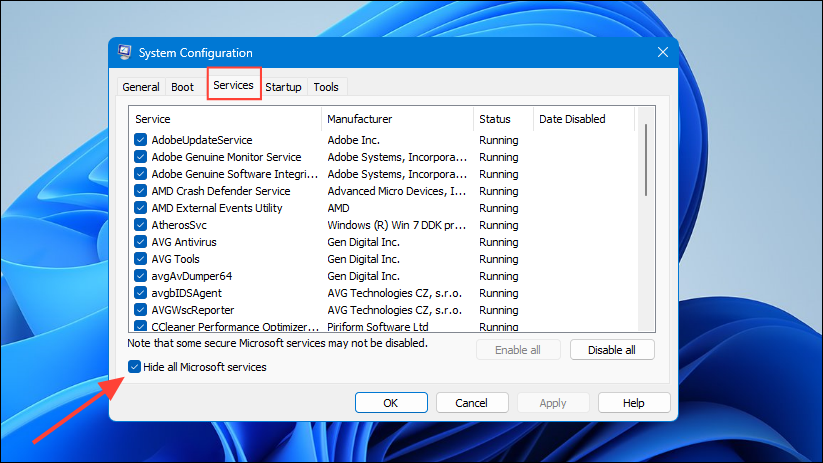This screenshot has height=463, width=823.
Task: Uncheck Adobe Genuine Monitor Service checkbox
Action: point(140,157)
